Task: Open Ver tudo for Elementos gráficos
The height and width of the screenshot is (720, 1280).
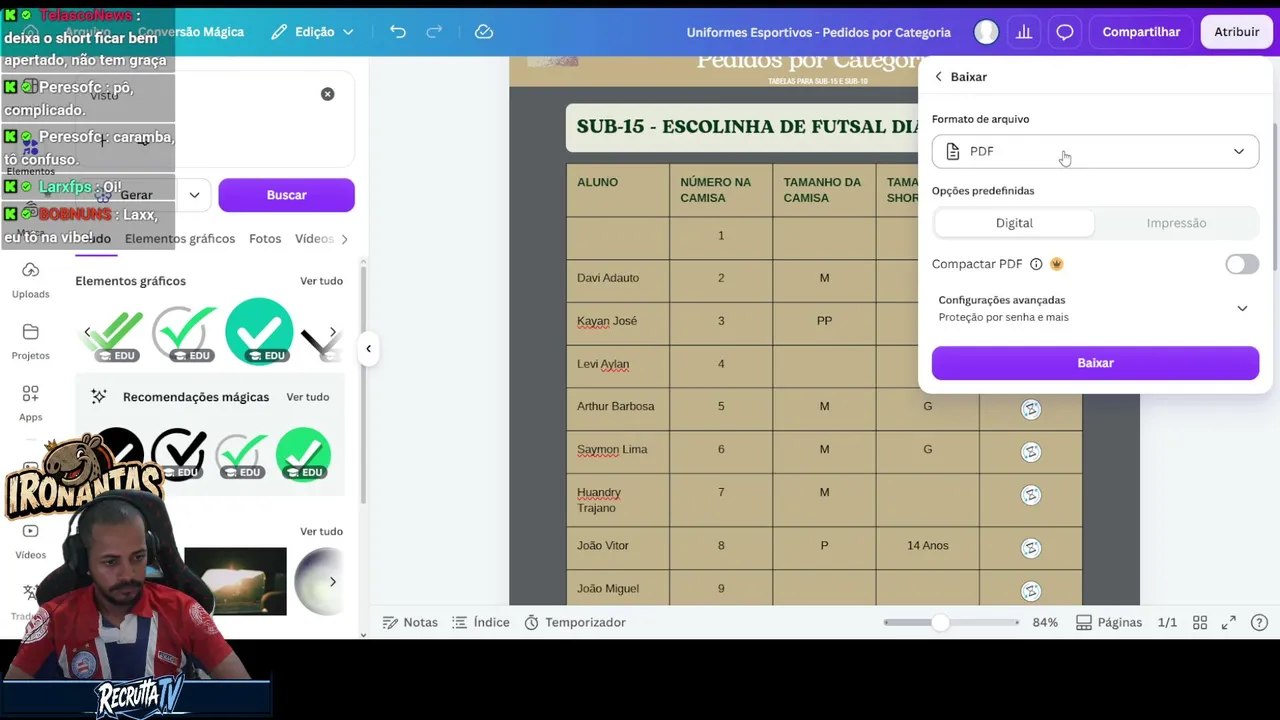Action: [x=321, y=281]
